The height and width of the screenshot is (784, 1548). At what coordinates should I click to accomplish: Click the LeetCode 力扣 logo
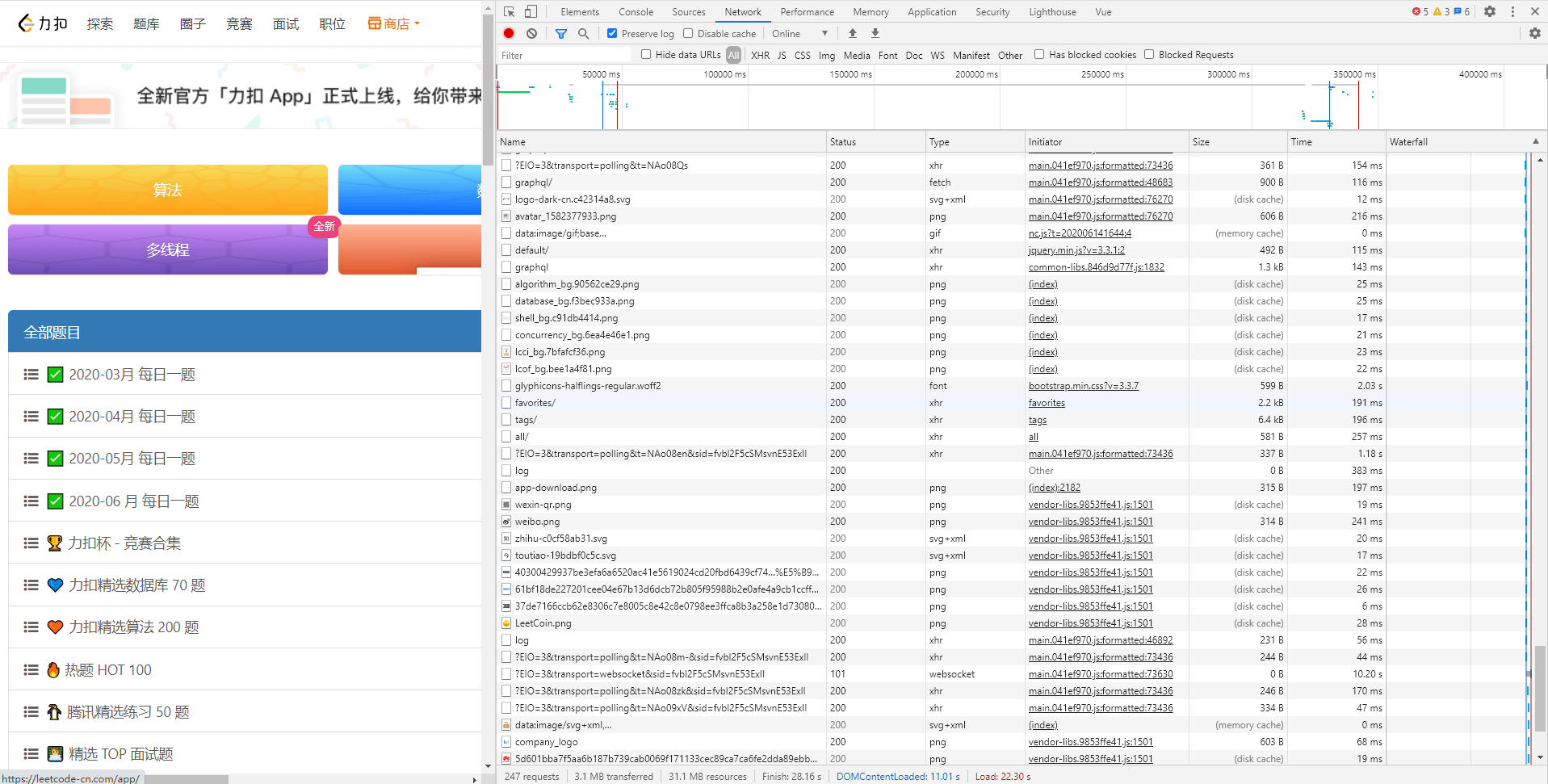pos(43,23)
